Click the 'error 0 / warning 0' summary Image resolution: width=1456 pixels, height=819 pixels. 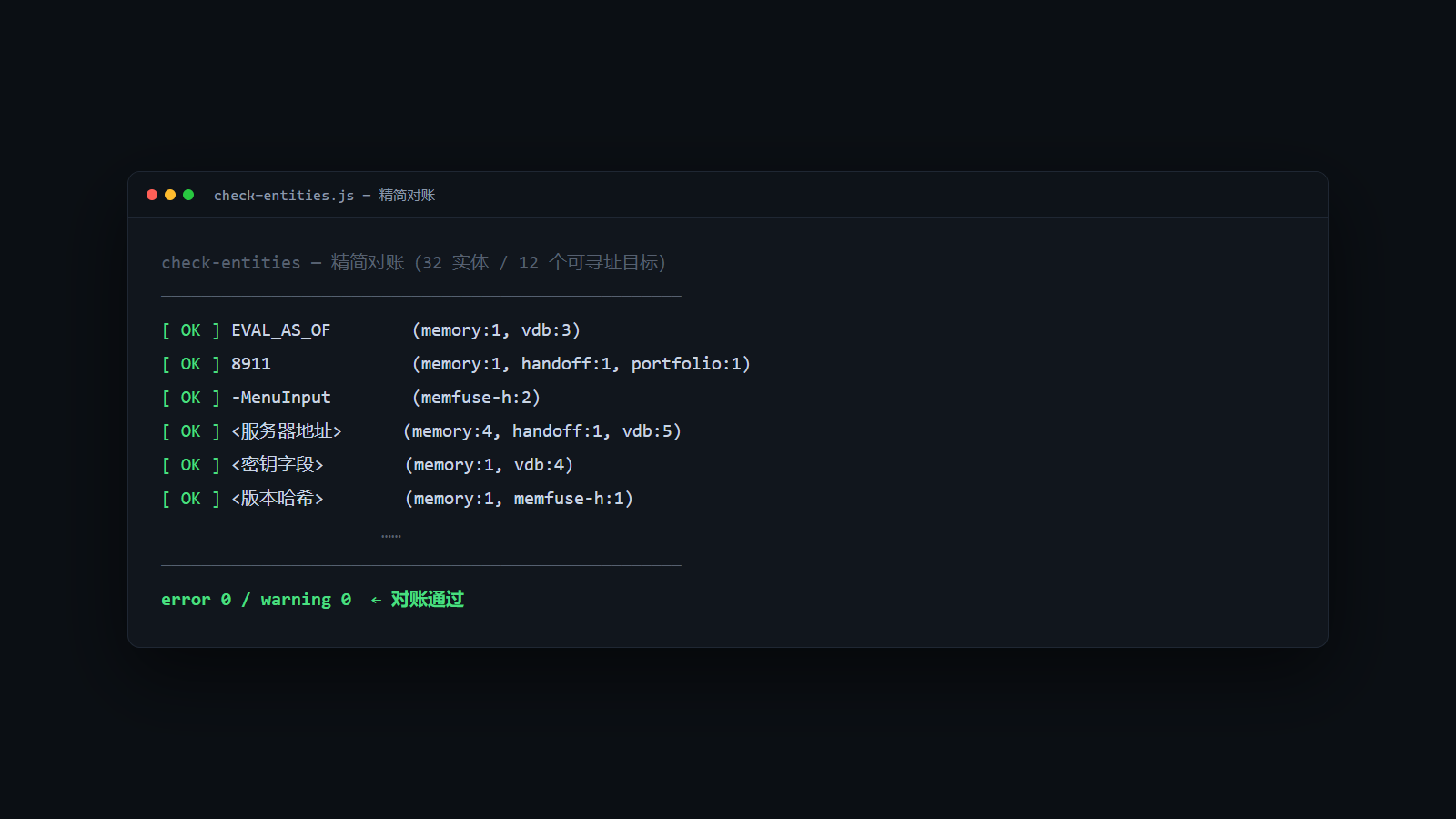[256, 600]
